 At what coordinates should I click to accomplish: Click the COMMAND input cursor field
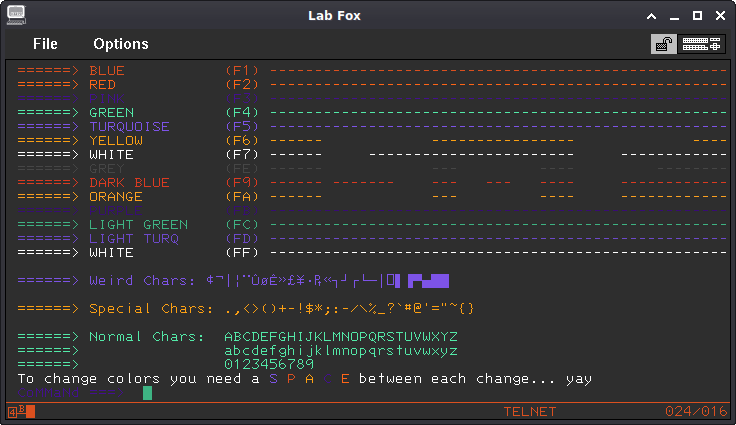point(147,393)
